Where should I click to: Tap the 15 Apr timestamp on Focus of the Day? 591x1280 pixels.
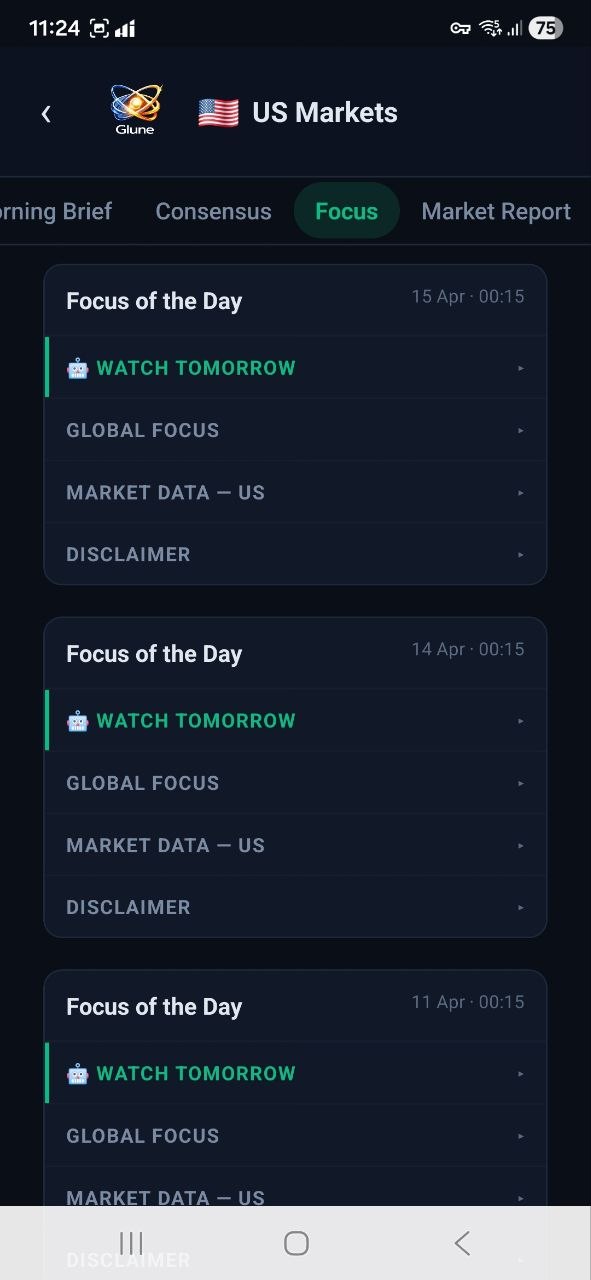(x=467, y=296)
